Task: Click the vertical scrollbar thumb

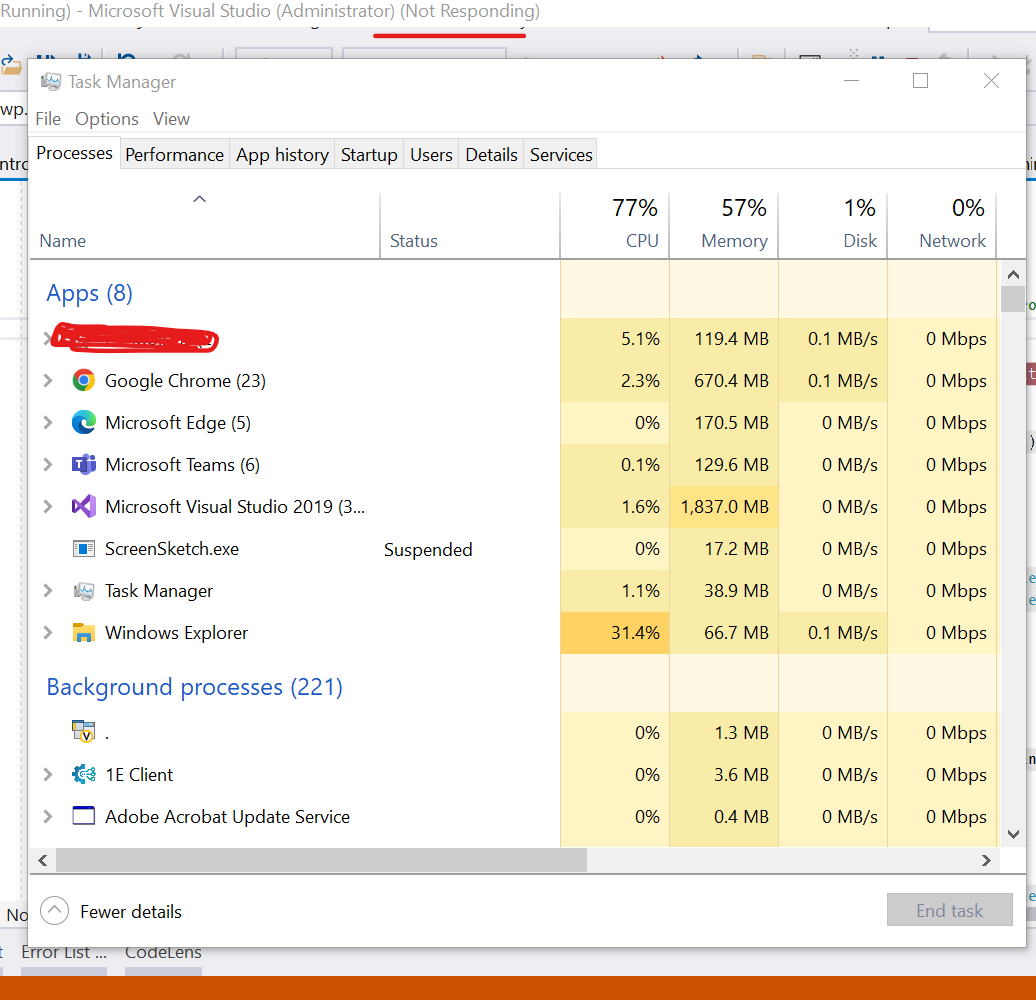Action: point(1013,299)
